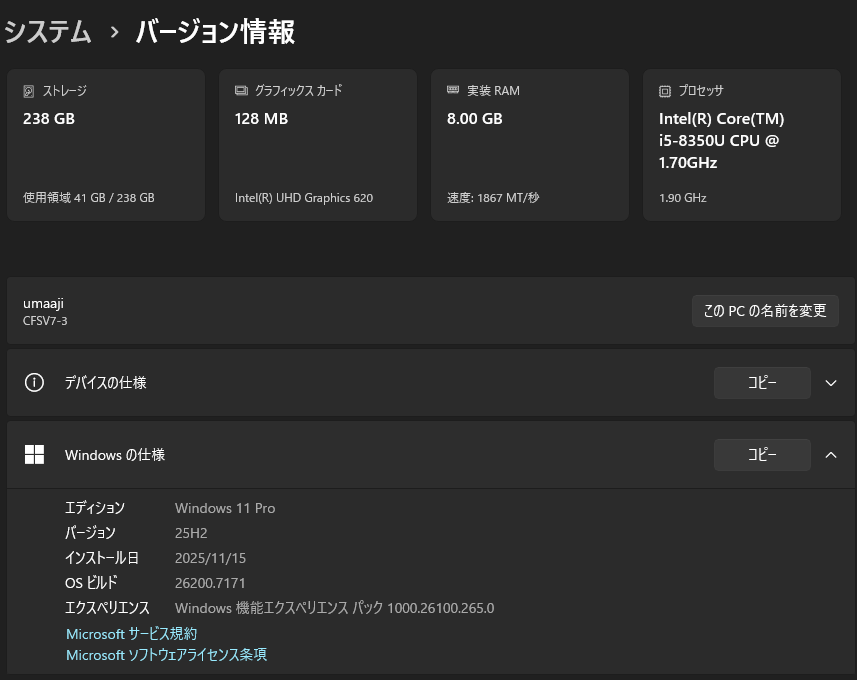Select the Intel(R) UHD Graphics 620 text

(303, 198)
